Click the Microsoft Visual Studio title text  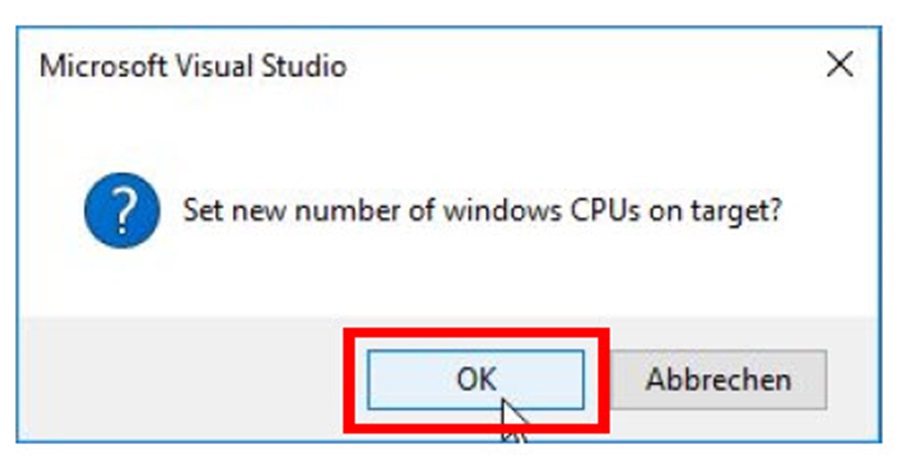tap(193, 67)
